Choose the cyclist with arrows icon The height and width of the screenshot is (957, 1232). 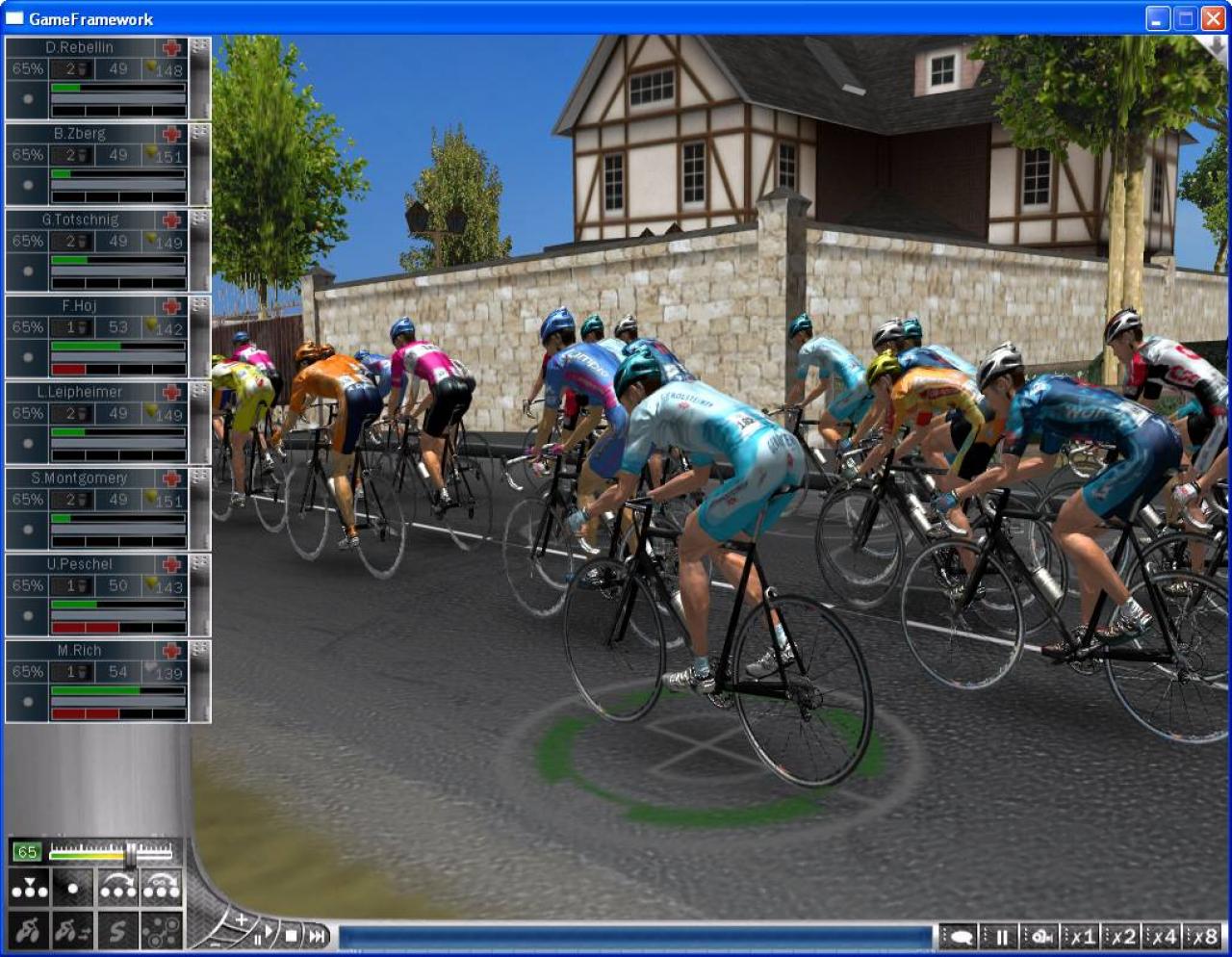pyautogui.click(x=73, y=931)
